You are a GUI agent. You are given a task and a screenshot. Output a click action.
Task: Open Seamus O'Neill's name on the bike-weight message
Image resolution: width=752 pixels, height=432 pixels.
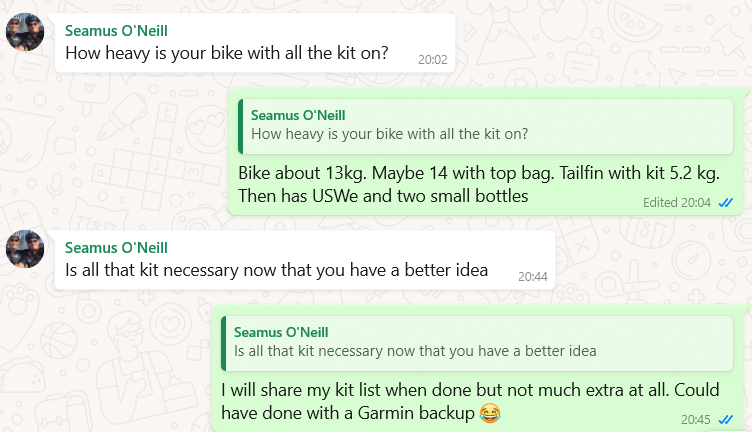pyautogui.click(x=116, y=31)
